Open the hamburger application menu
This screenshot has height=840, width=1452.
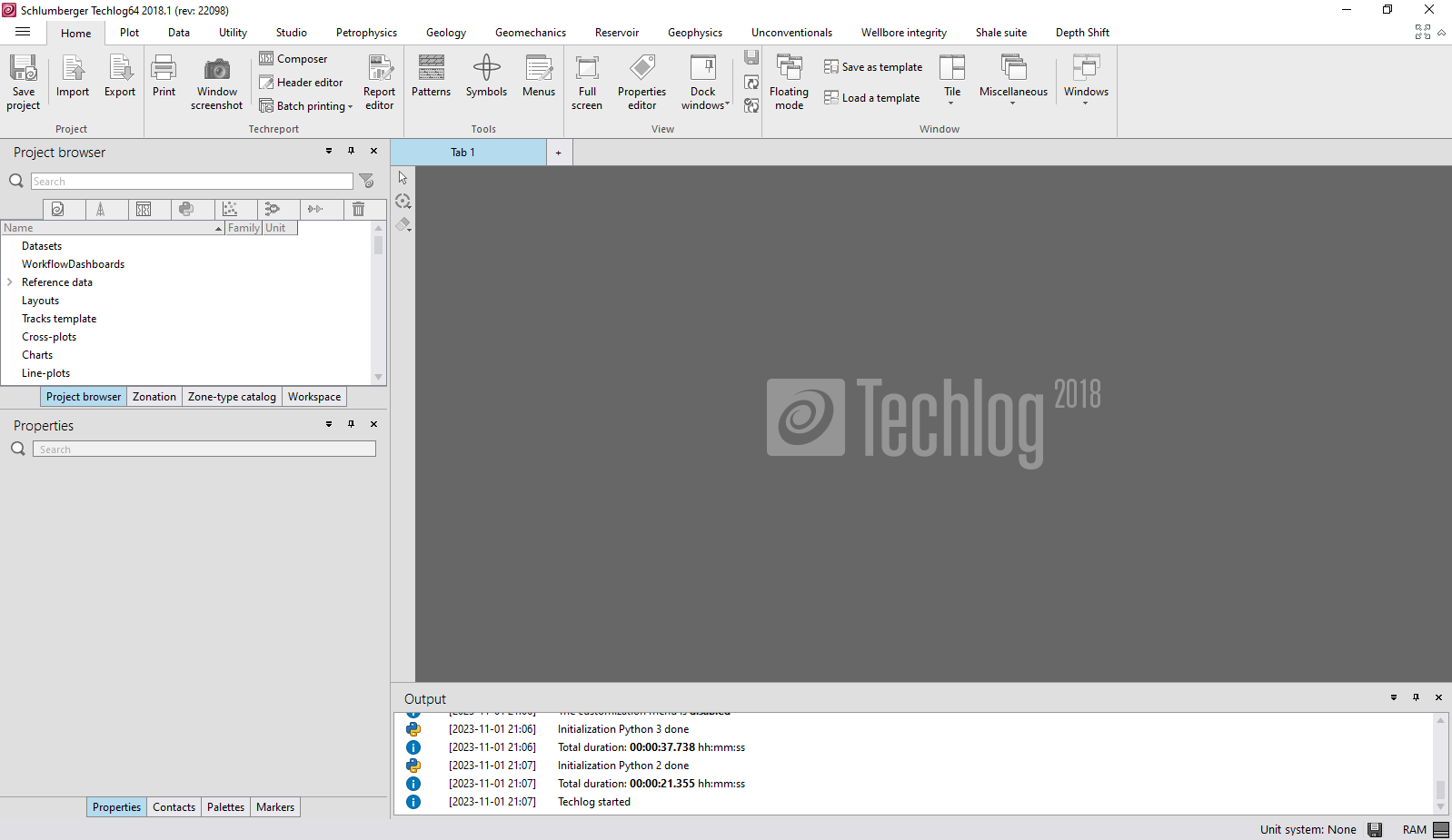[x=23, y=32]
